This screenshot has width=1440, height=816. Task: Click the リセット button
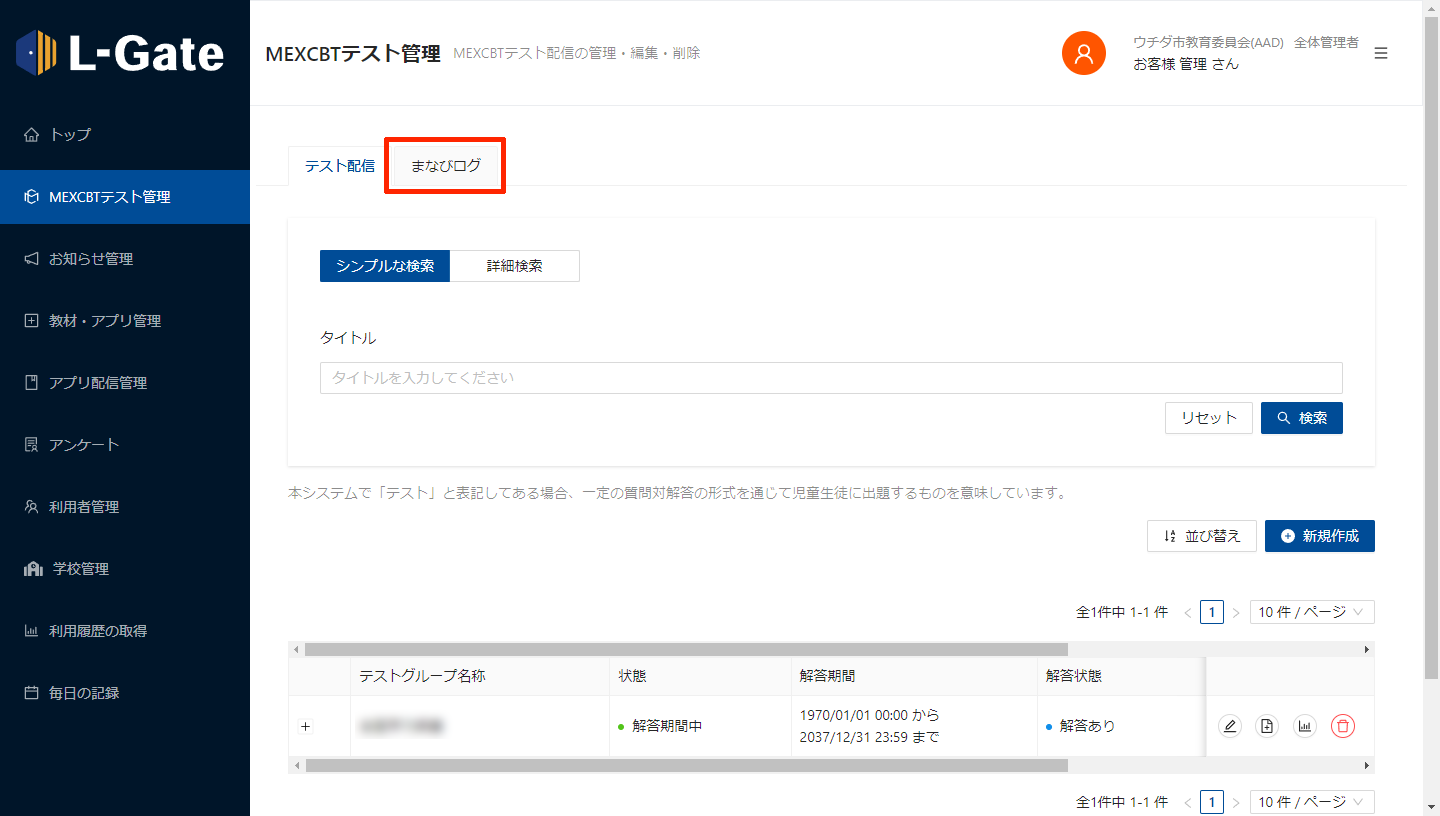click(x=1208, y=418)
